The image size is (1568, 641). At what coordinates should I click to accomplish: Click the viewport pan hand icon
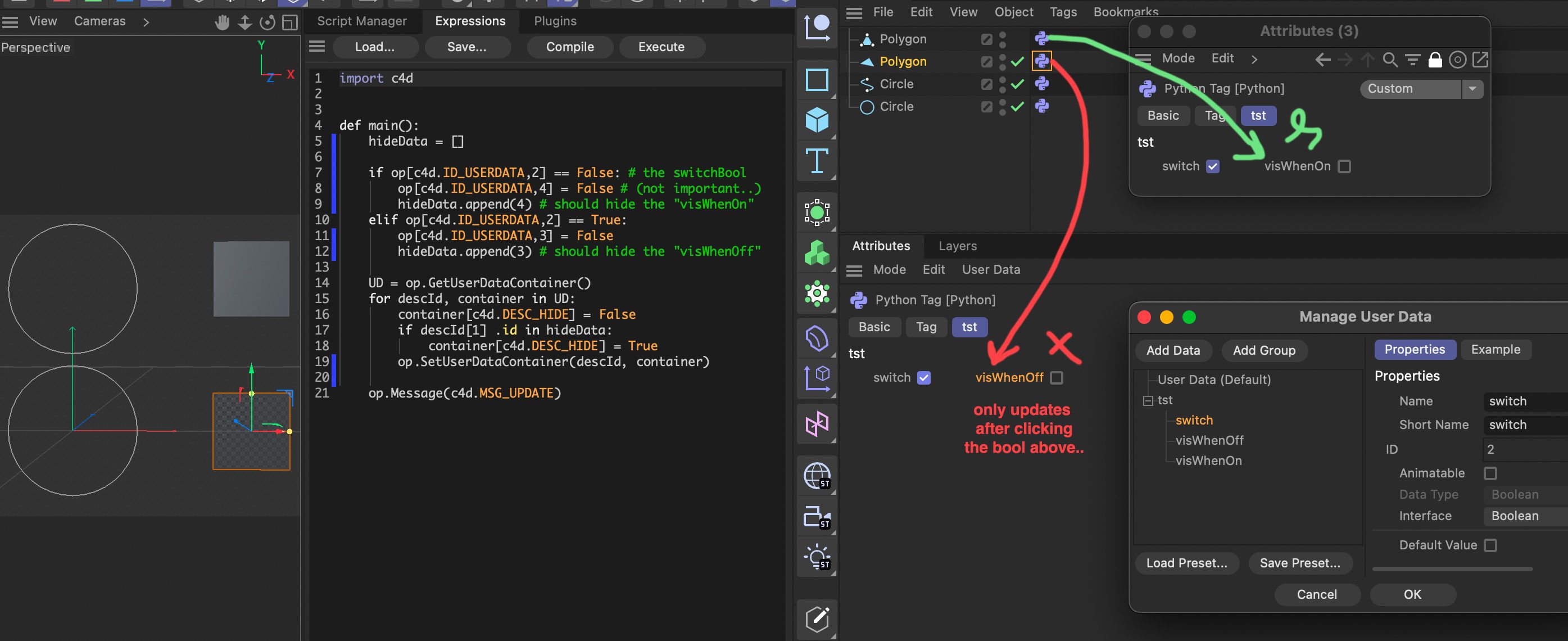pyautogui.click(x=222, y=22)
